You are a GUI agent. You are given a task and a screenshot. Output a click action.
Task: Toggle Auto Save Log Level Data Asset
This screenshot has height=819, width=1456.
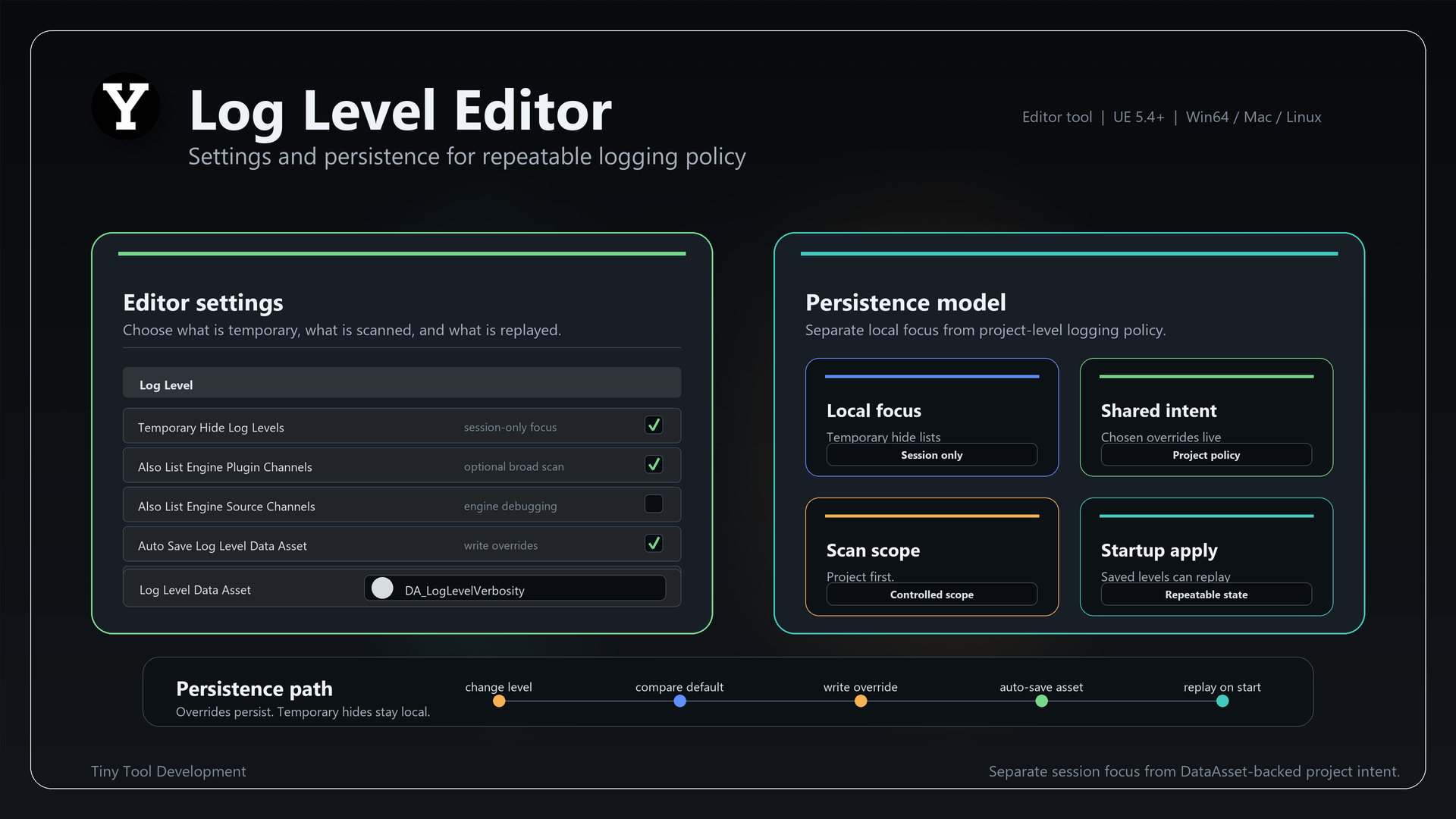click(x=654, y=544)
